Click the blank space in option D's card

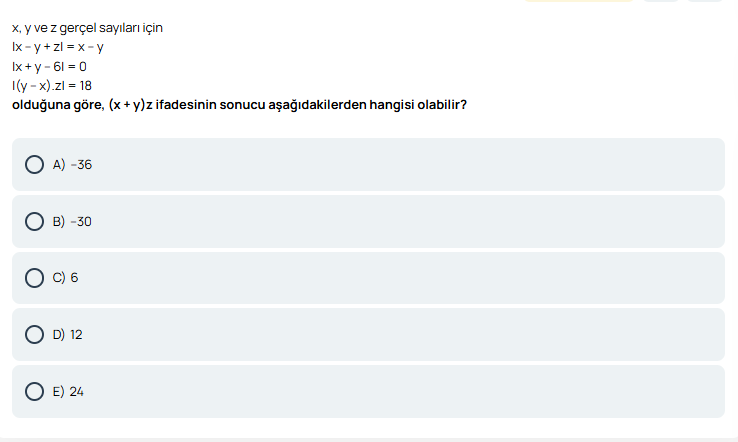pos(400,335)
